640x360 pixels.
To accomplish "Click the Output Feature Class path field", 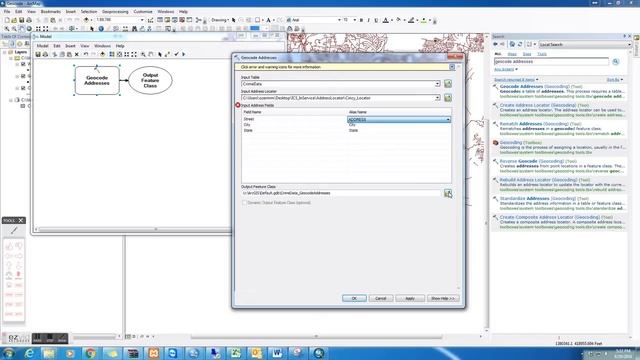I will tap(341, 193).
